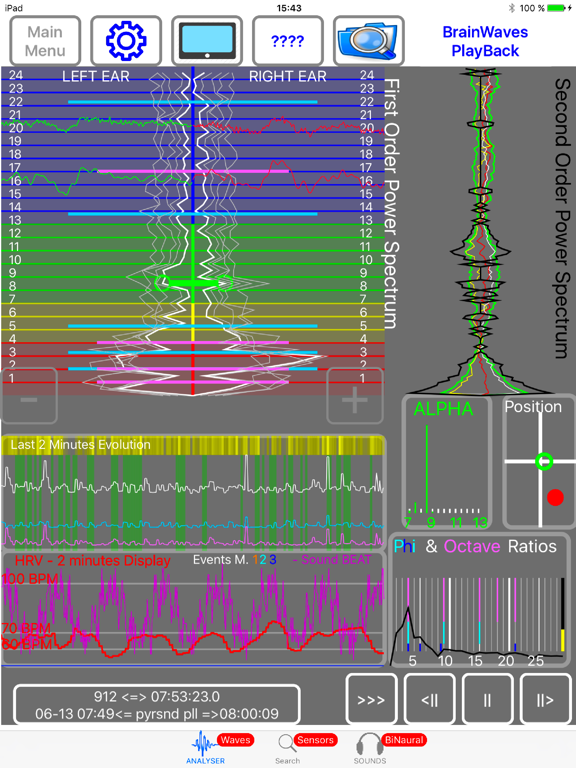The height and width of the screenshot is (768, 576).
Task: Tap the red dot in the Position panel
Action: (x=555, y=497)
